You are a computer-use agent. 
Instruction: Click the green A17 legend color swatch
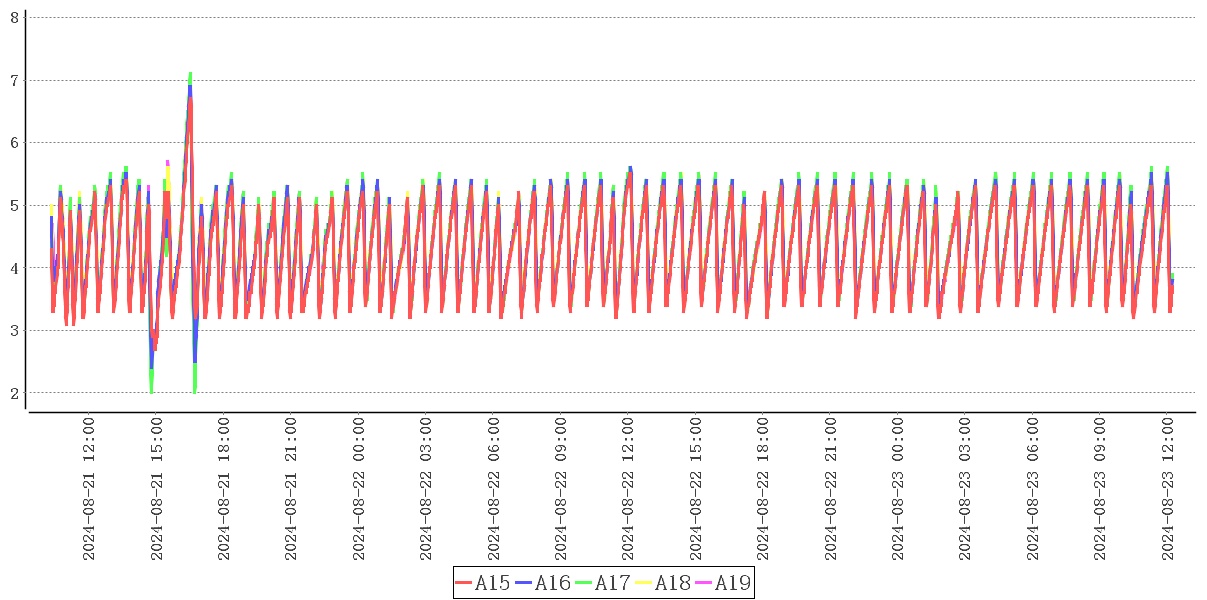[584, 583]
